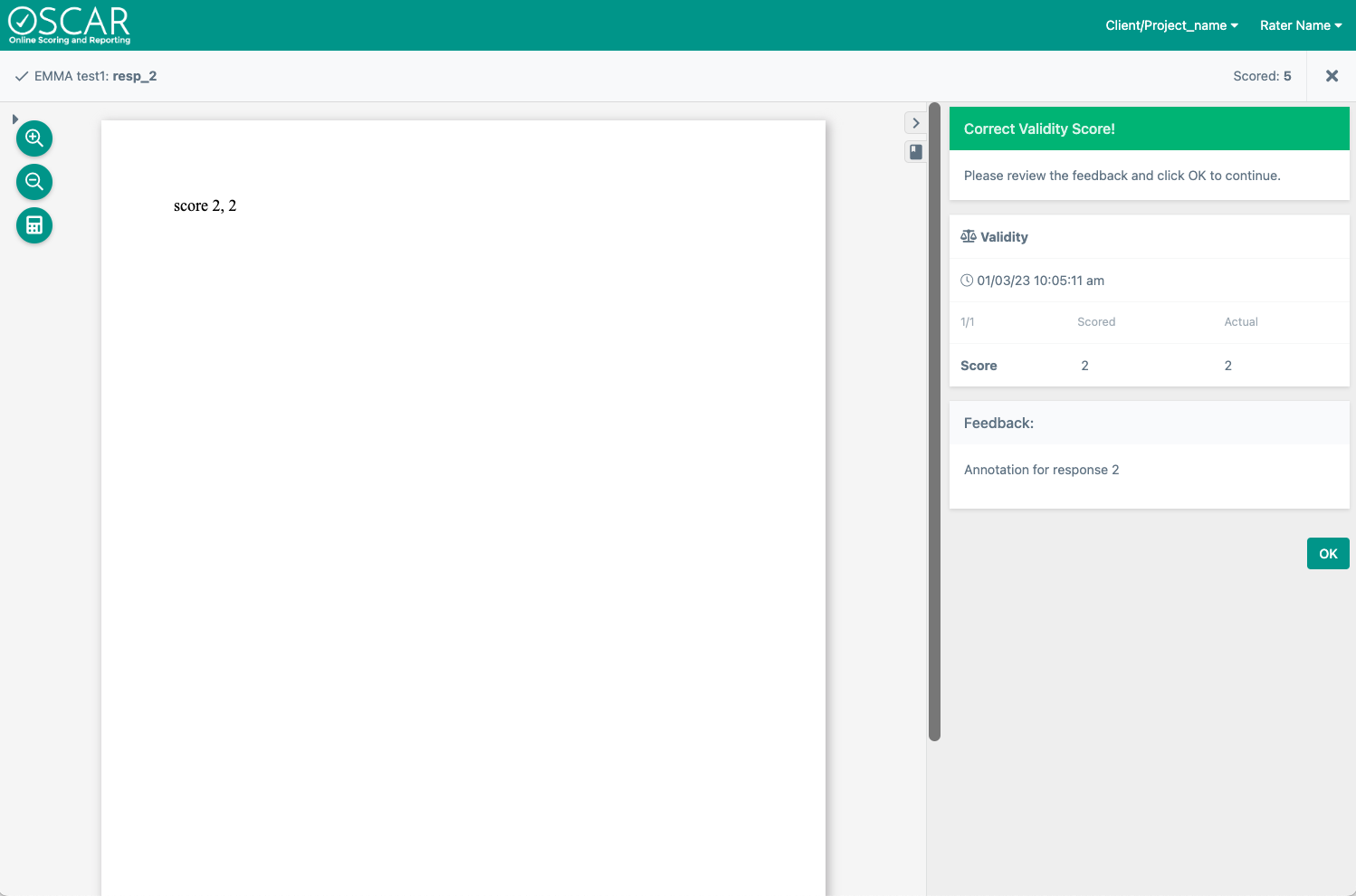
Task: Click the Validity scale icon
Action: (969, 236)
